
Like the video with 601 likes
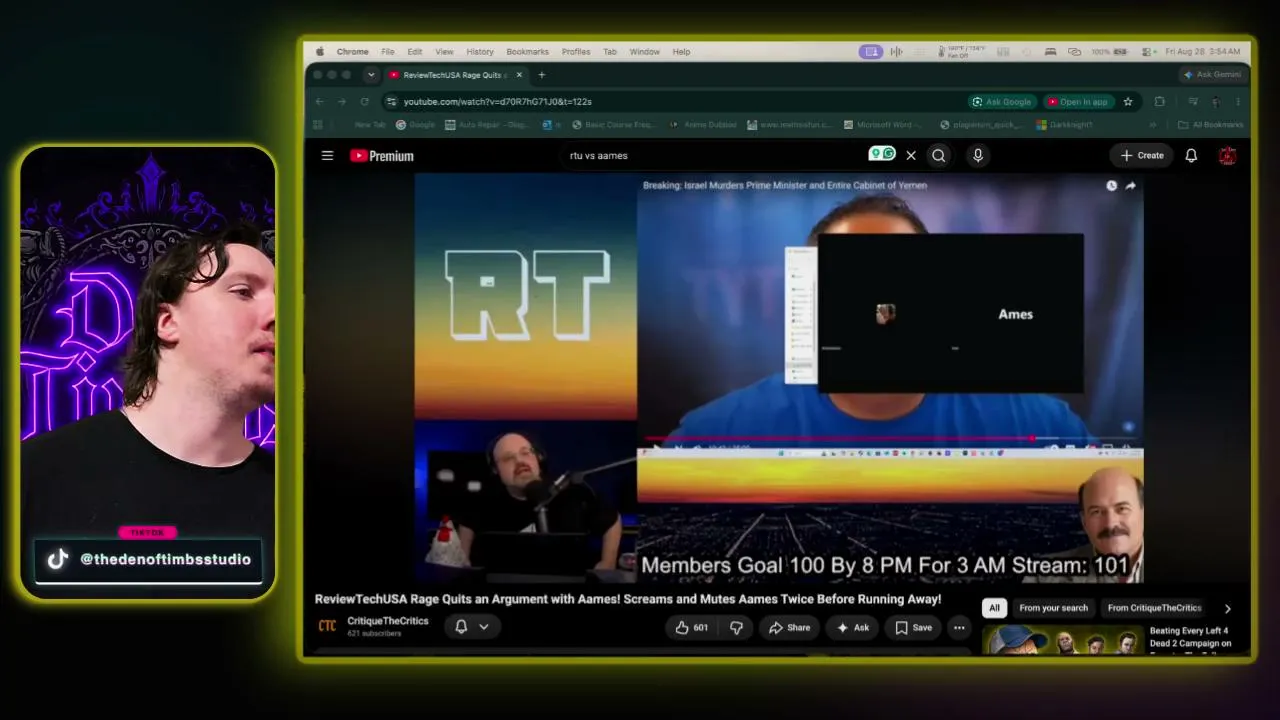692,627
